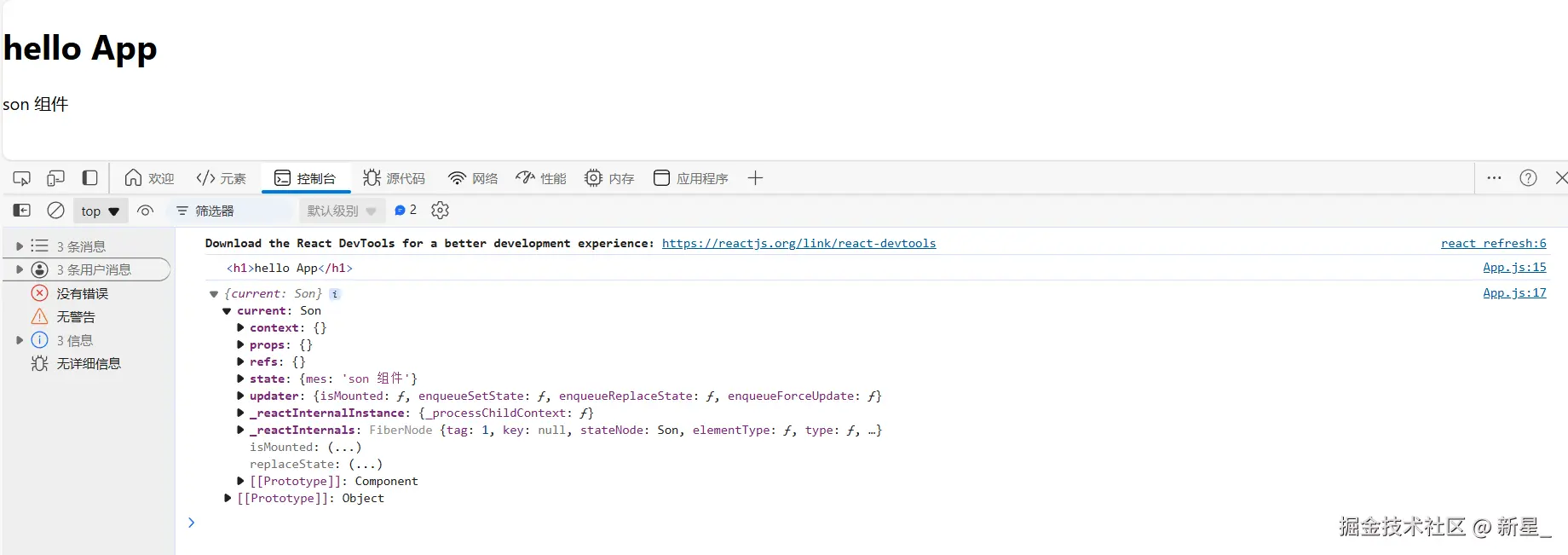1568x555 pixels.
Task: Select the 无警告 warnings filter
Action: [76, 316]
